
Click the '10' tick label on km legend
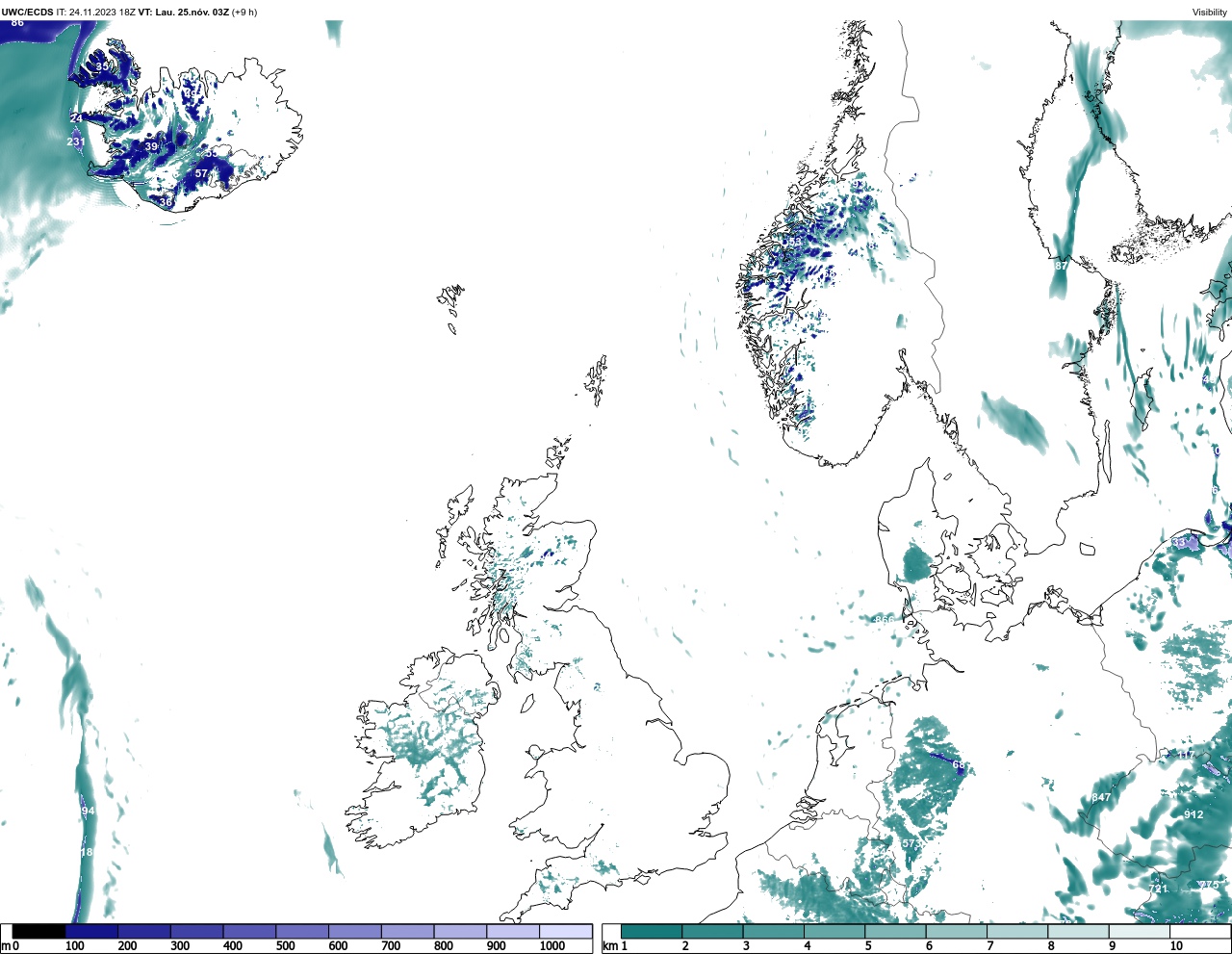[1176, 946]
